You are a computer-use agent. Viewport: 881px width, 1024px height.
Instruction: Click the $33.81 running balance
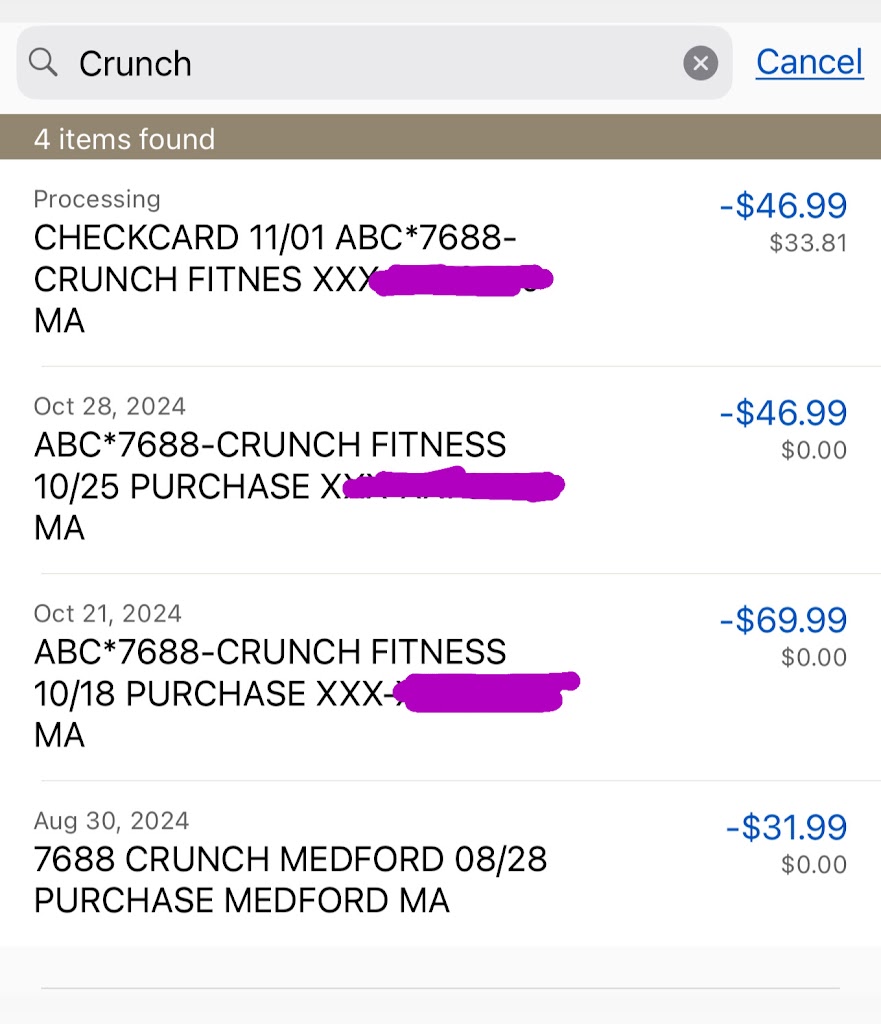pos(808,243)
